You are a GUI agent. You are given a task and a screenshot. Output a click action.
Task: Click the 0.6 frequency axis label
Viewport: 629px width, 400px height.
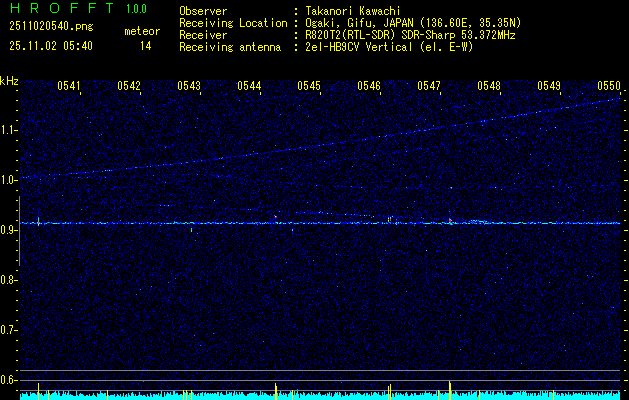(9, 380)
